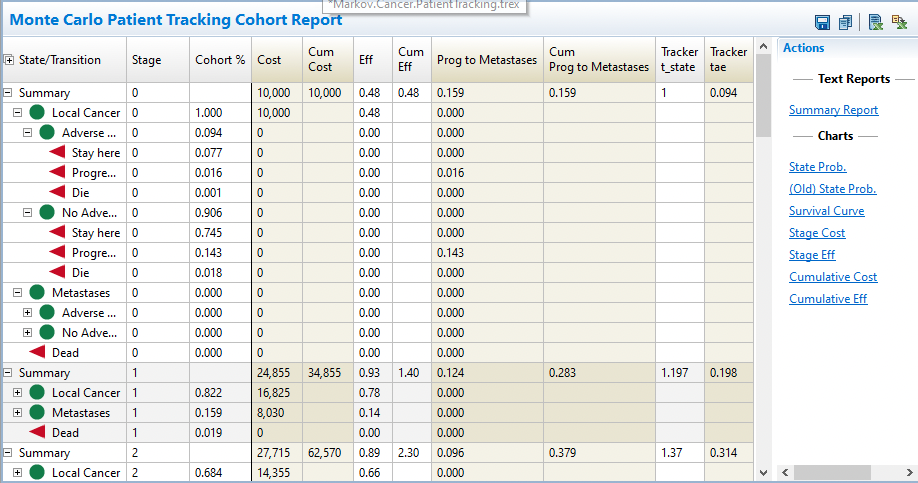Click green circle icon of stage 1 Metastases
Image resolution: width=918 pixels, height=483 pixels.
click(x=37, y=413)
